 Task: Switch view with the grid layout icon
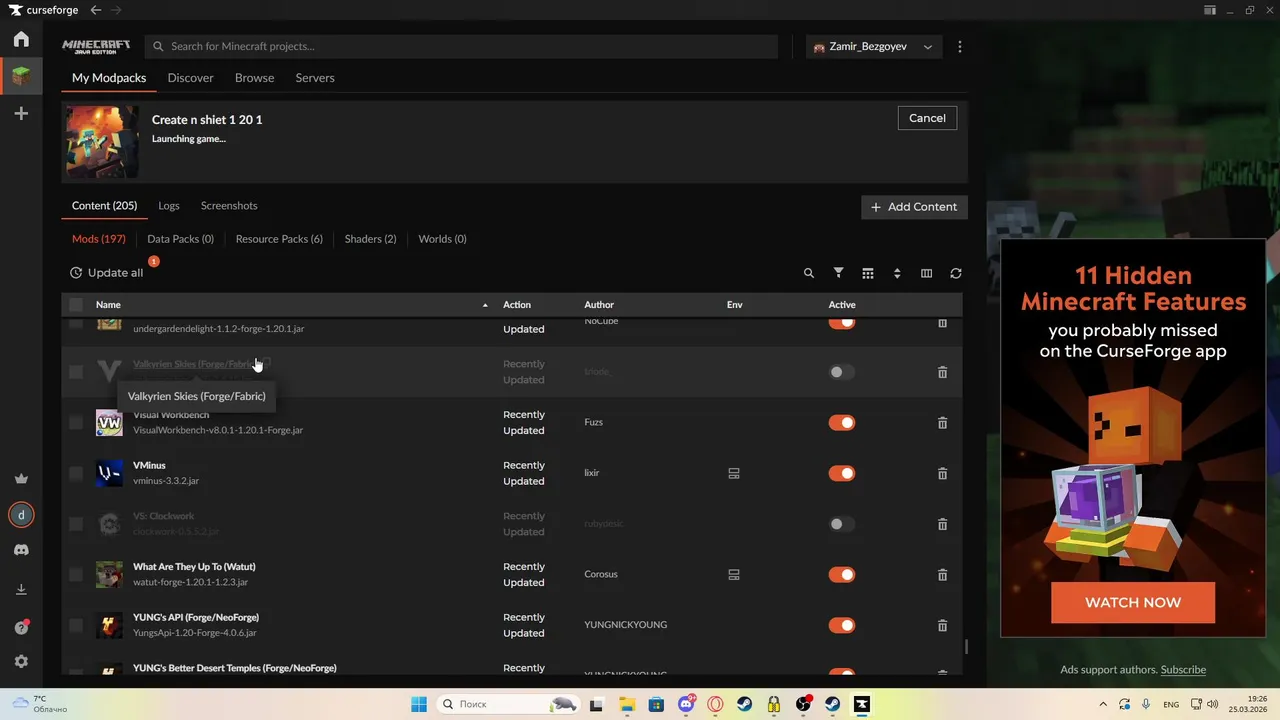[868, 273]
